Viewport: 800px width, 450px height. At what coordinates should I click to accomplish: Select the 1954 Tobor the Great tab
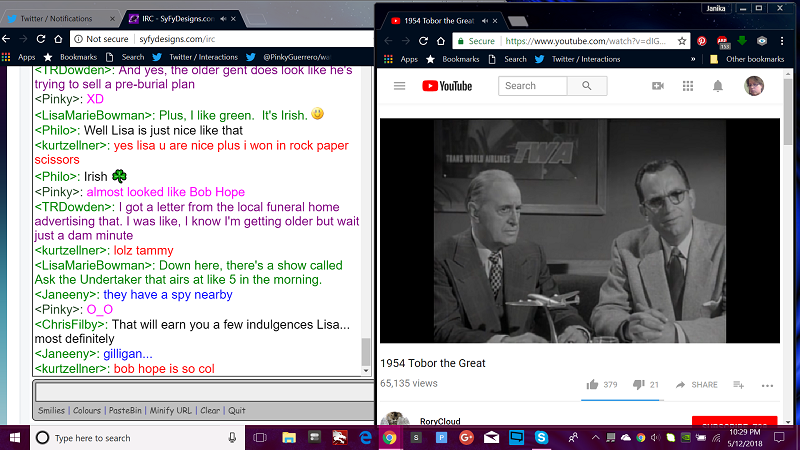[x=439, y=21]
